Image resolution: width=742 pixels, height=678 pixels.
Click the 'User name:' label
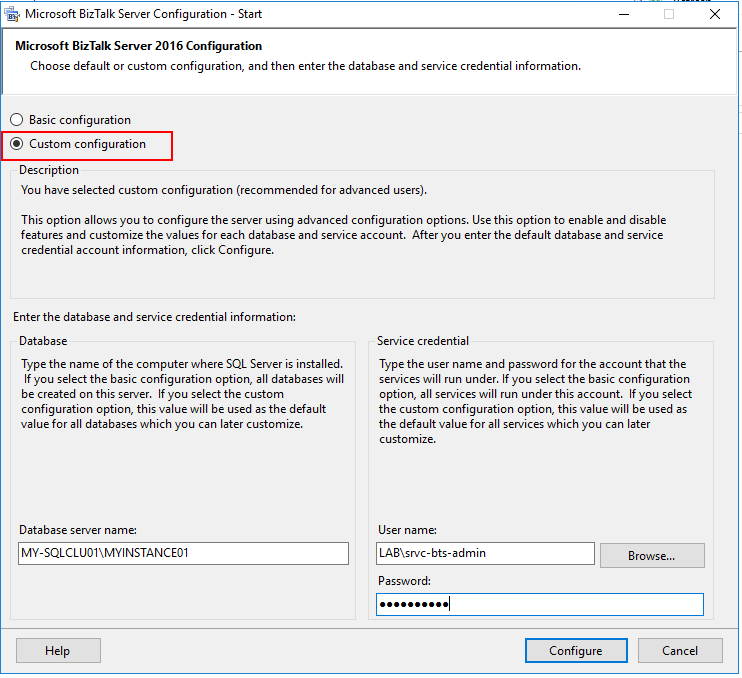(407, 530)
